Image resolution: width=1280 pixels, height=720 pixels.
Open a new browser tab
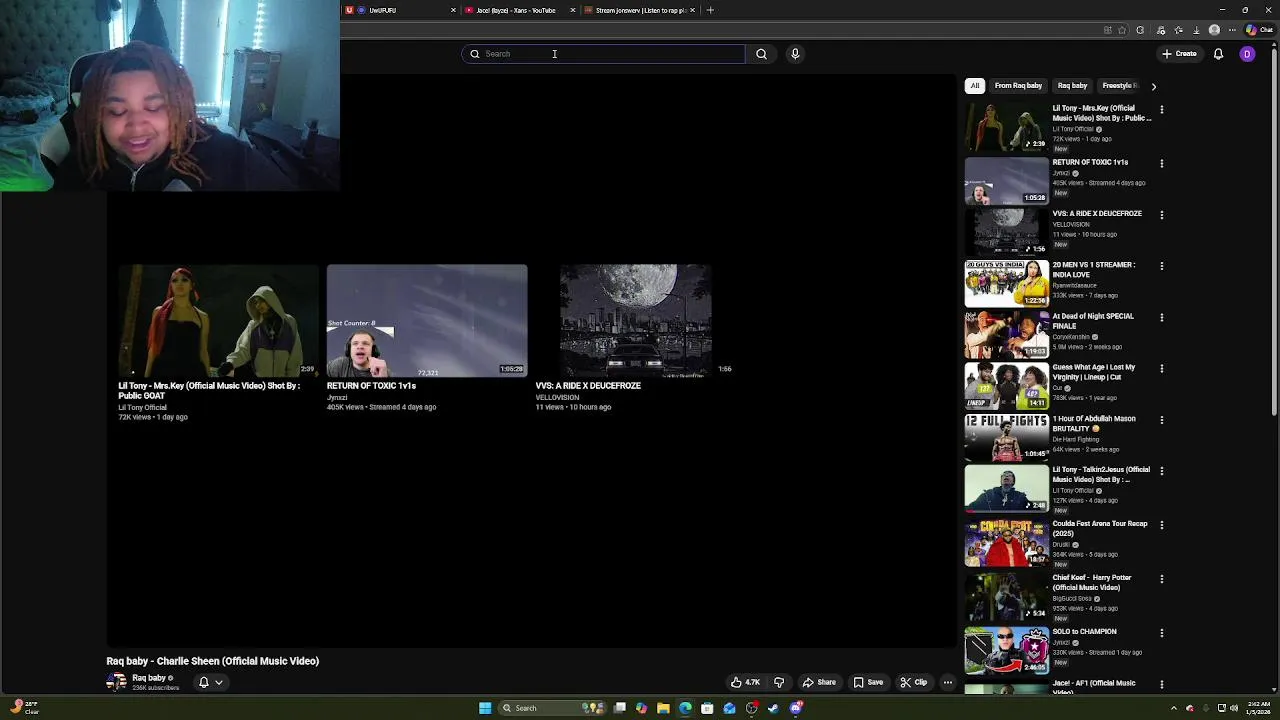[710, 10]
